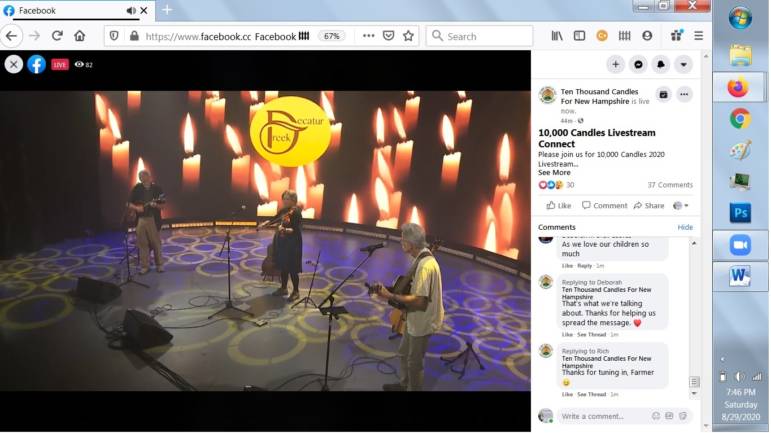Mute the Facebook tab audio

tap(130, 10)
